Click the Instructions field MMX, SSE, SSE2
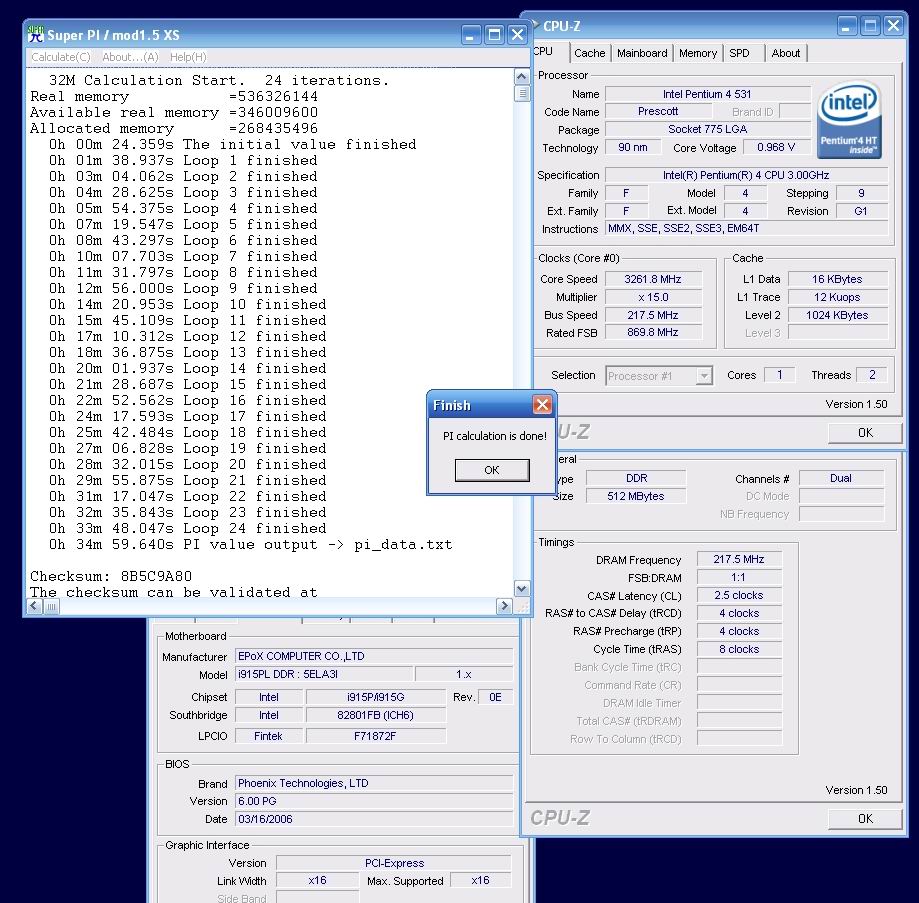Viewport: 919px width, 903px height. [747, 229]
